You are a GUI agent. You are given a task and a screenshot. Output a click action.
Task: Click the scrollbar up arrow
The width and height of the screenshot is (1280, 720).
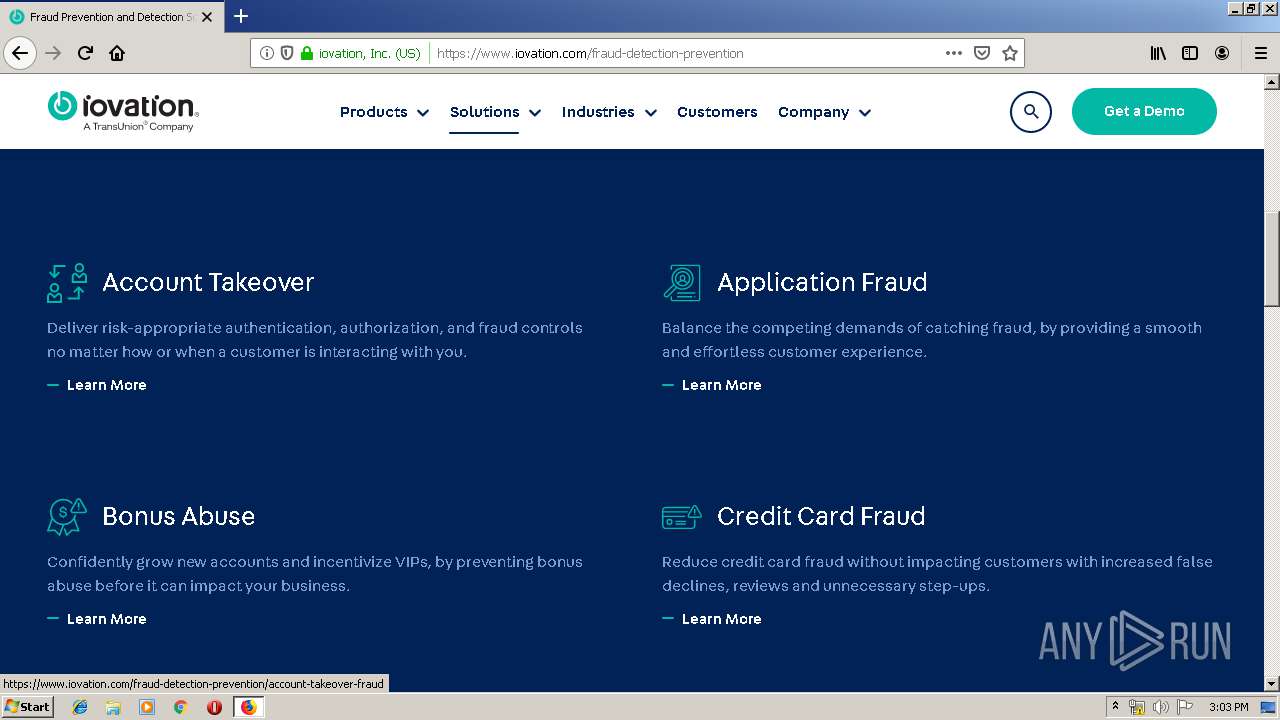1272,81
